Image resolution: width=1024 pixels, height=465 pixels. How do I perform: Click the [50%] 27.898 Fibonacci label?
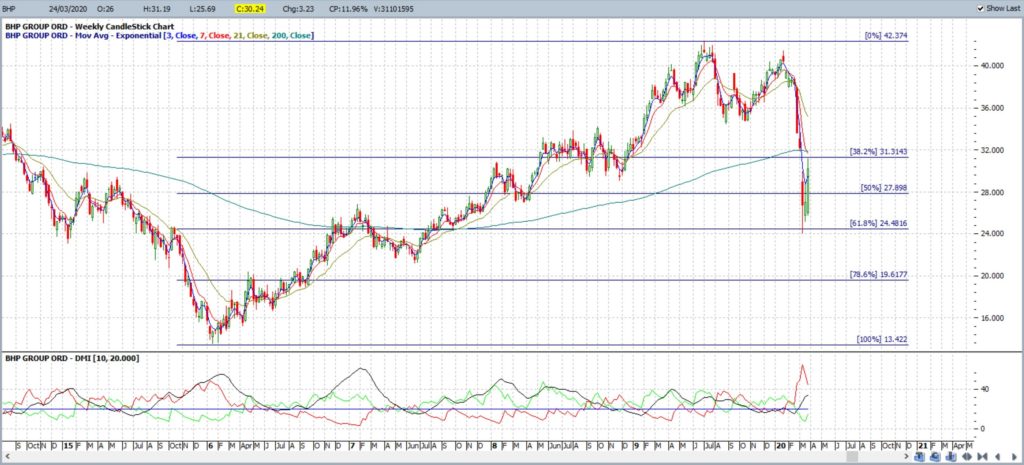pyautogui.click(x=884, y=188)
